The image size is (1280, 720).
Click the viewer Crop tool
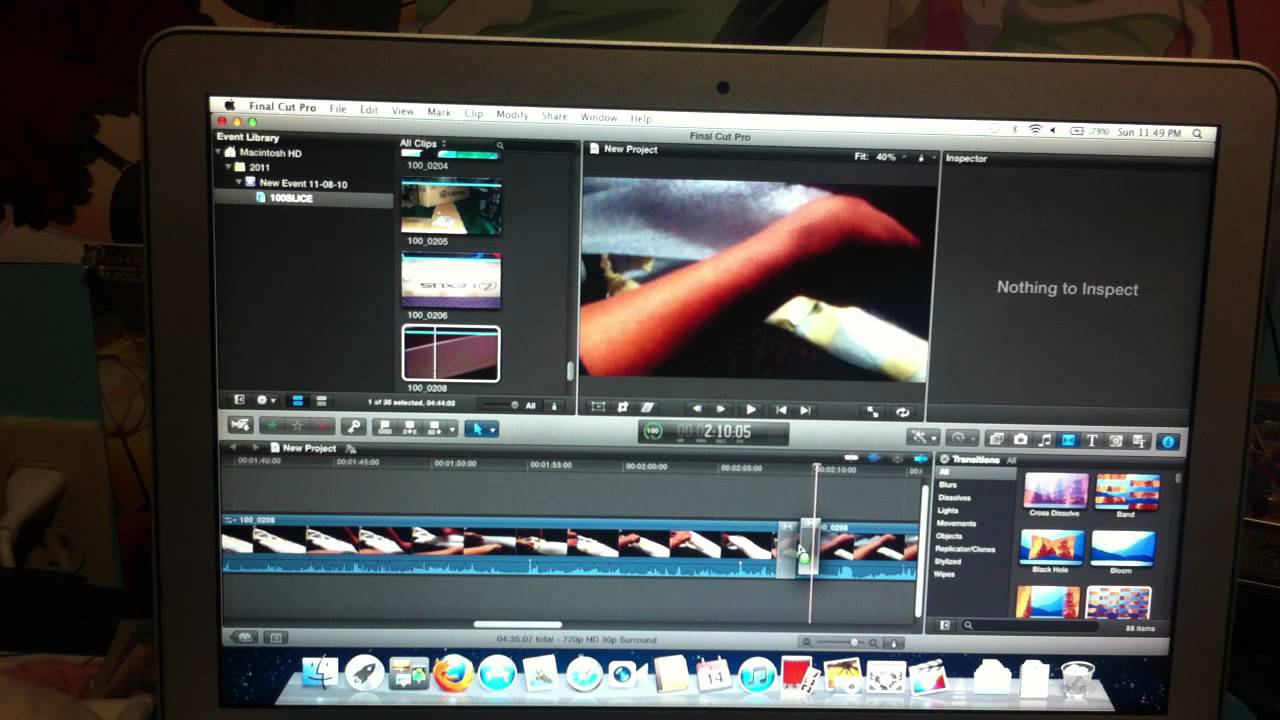[x=623, y=407]
